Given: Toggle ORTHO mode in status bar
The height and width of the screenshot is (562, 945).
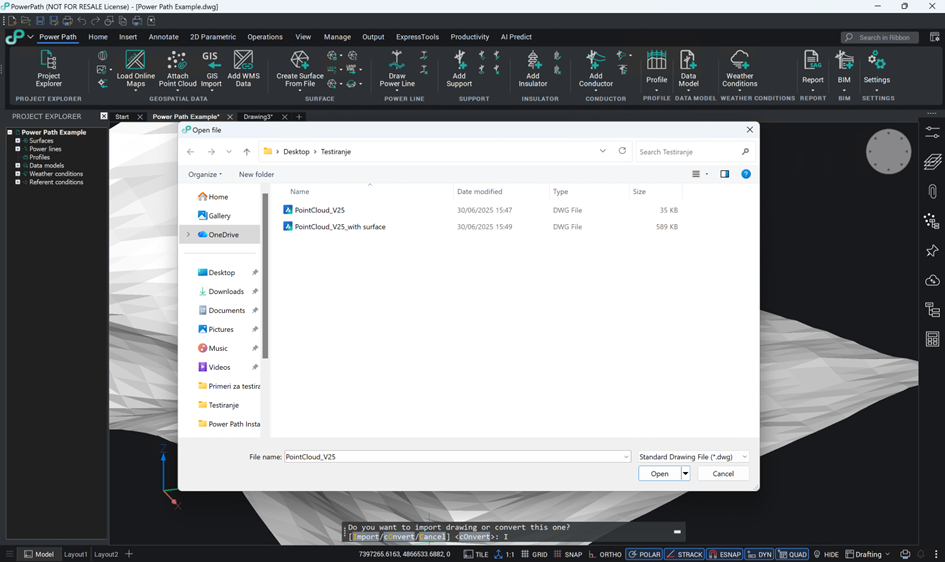Looking at the screenshot, I should [605, 554].
